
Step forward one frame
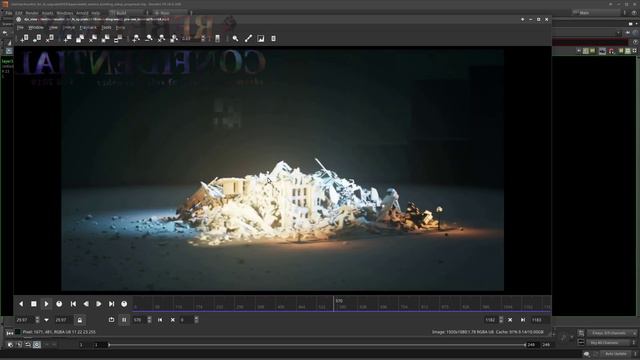point(99,304)
